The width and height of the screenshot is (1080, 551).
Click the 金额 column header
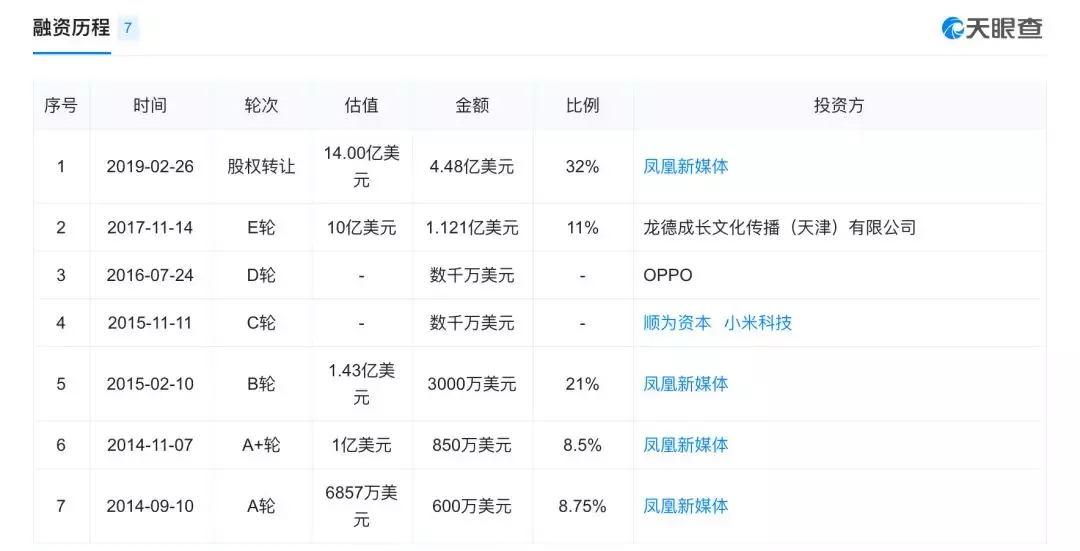(x=472, y=105)
